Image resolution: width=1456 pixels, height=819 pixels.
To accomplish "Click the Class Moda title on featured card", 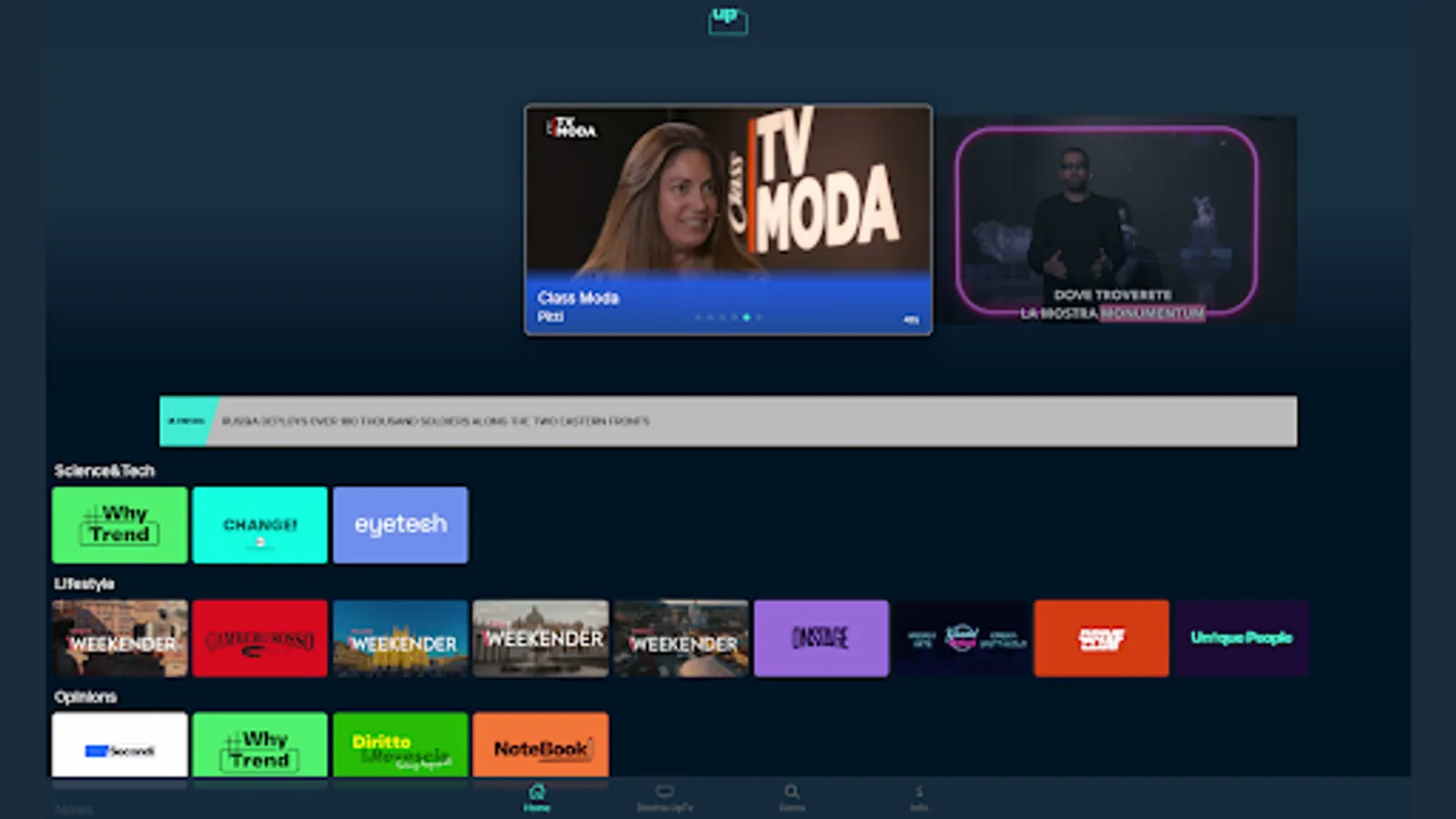I will (578, 298).
